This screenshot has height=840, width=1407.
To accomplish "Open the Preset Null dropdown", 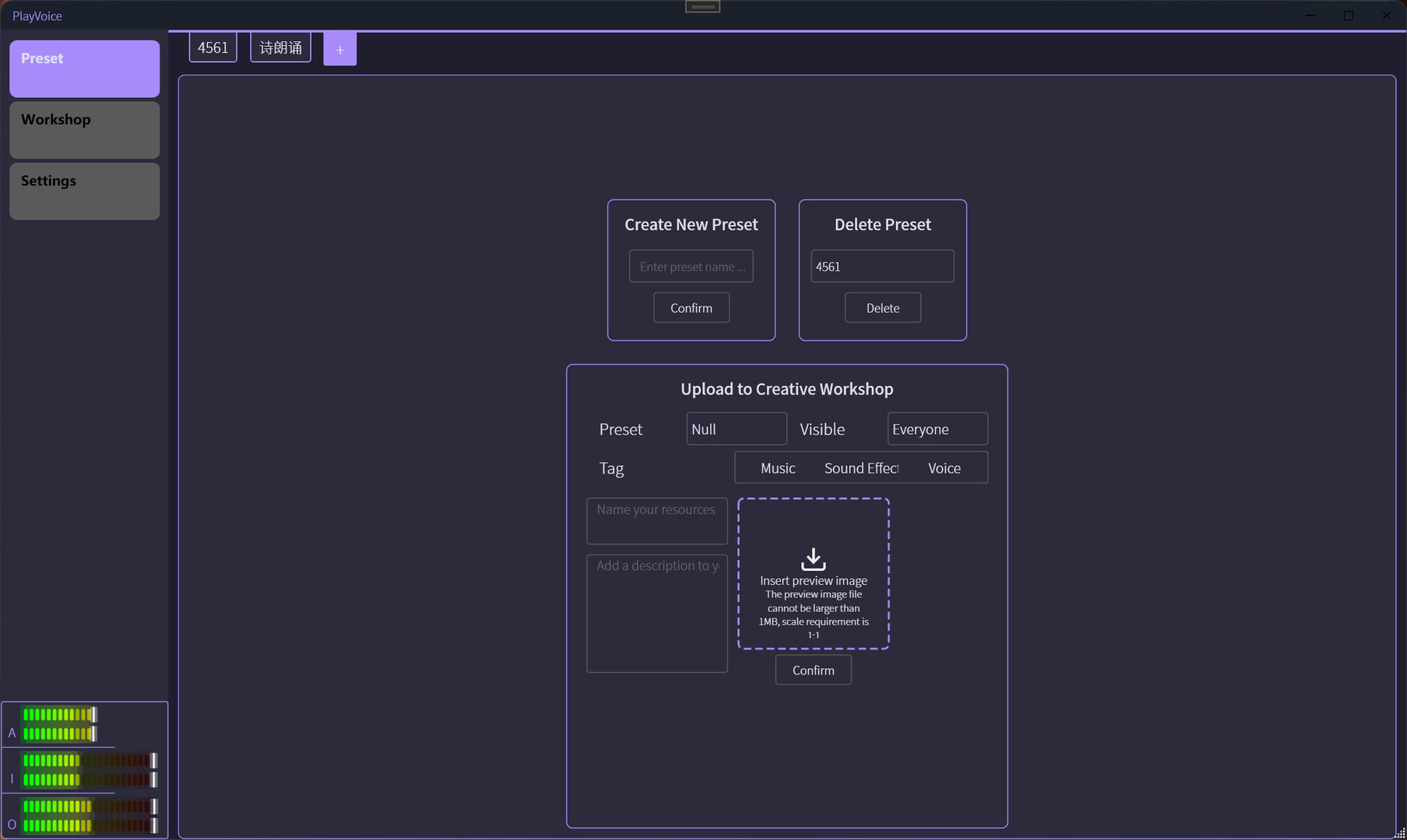I will point(737,429).
